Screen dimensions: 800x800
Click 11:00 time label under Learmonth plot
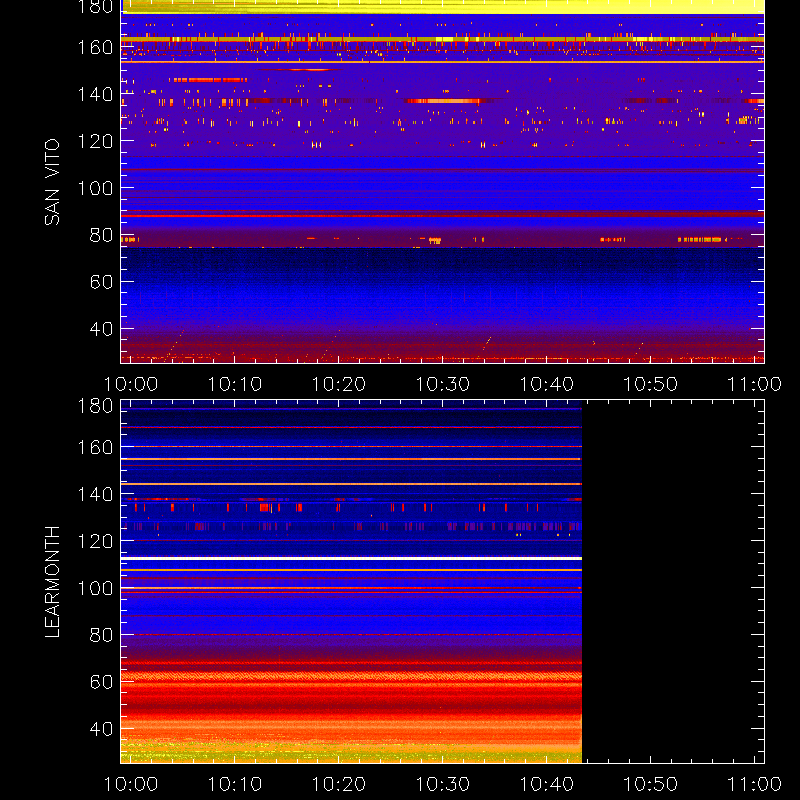(754, 784)
